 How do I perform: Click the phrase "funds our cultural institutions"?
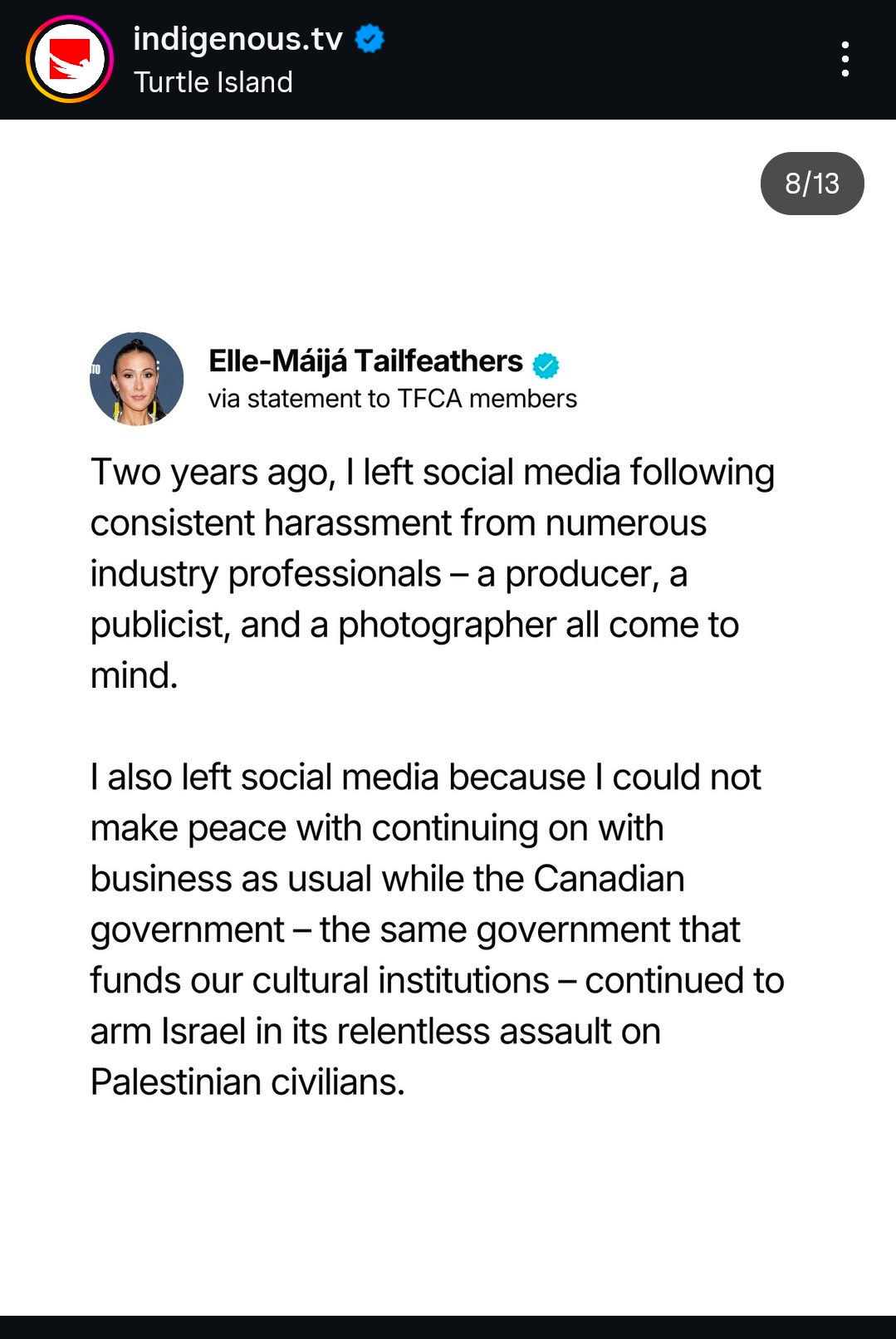point(320,981)
